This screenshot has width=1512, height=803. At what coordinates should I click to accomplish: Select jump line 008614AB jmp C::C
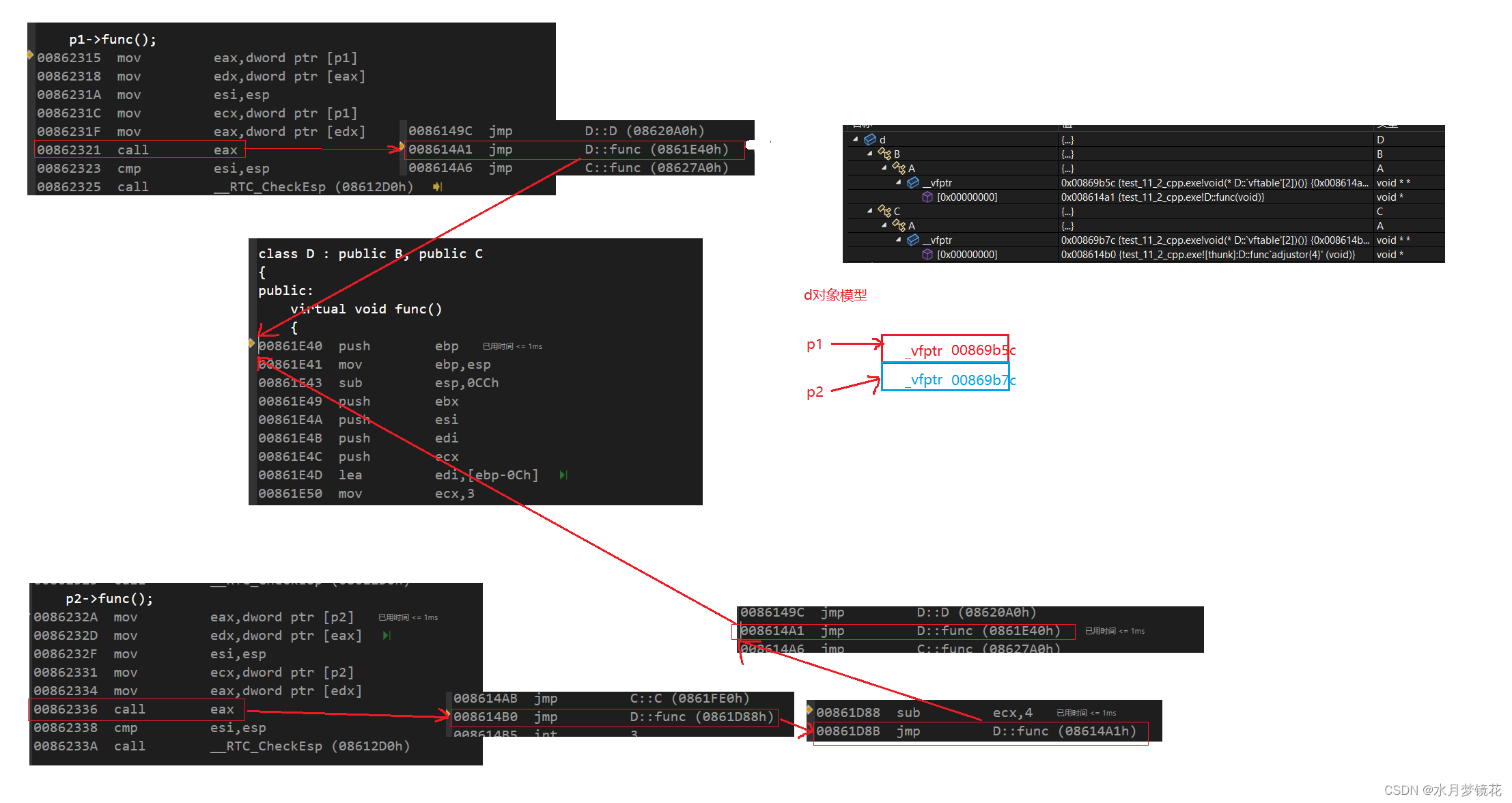(x=602, y=699)
